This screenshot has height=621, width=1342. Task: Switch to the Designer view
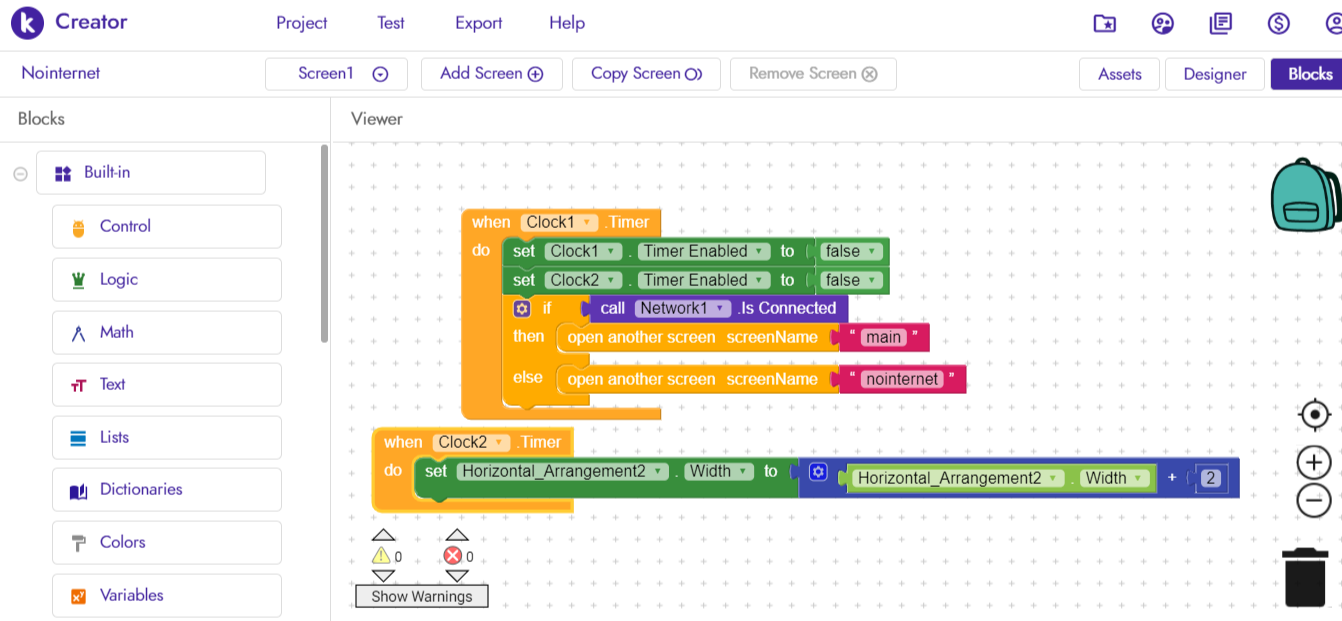point(1214,74)
